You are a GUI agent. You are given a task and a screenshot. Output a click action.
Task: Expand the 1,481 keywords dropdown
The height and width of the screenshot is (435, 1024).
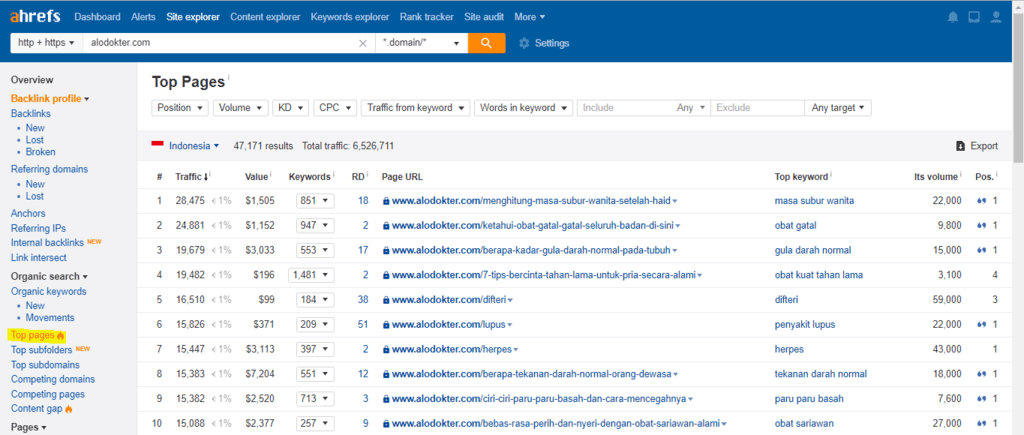[x=311, y=275]
